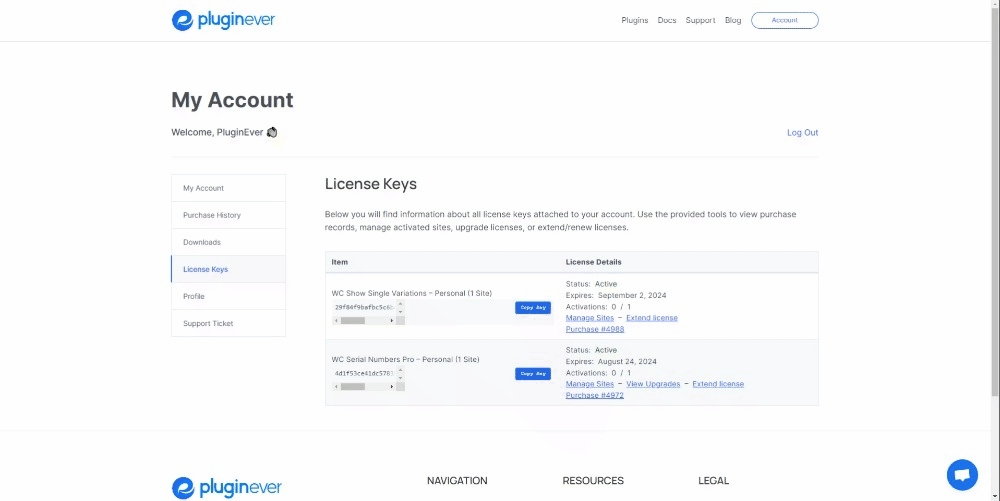Copy key for WC Show Single Variations
Image resolution: width=1000 pixels, height=501 pixels.
click(x=533, y=308)
